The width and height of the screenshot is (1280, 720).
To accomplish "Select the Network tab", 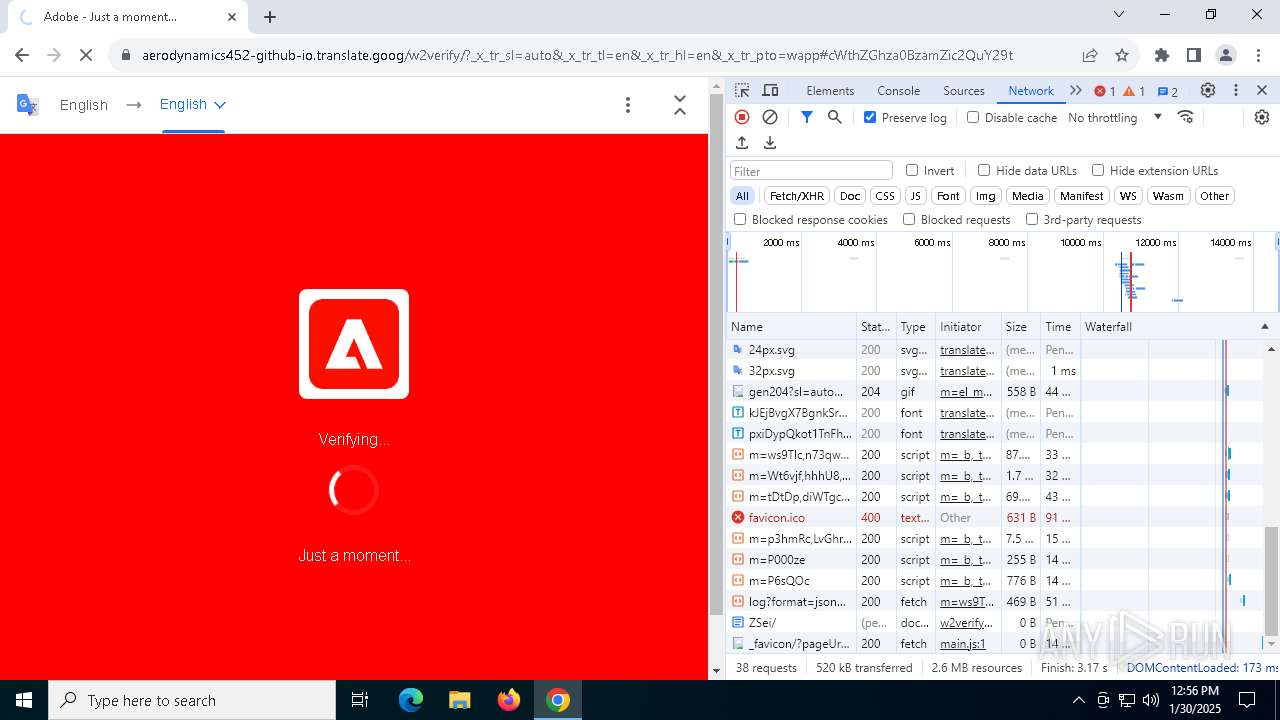I will pos(1031,90).
